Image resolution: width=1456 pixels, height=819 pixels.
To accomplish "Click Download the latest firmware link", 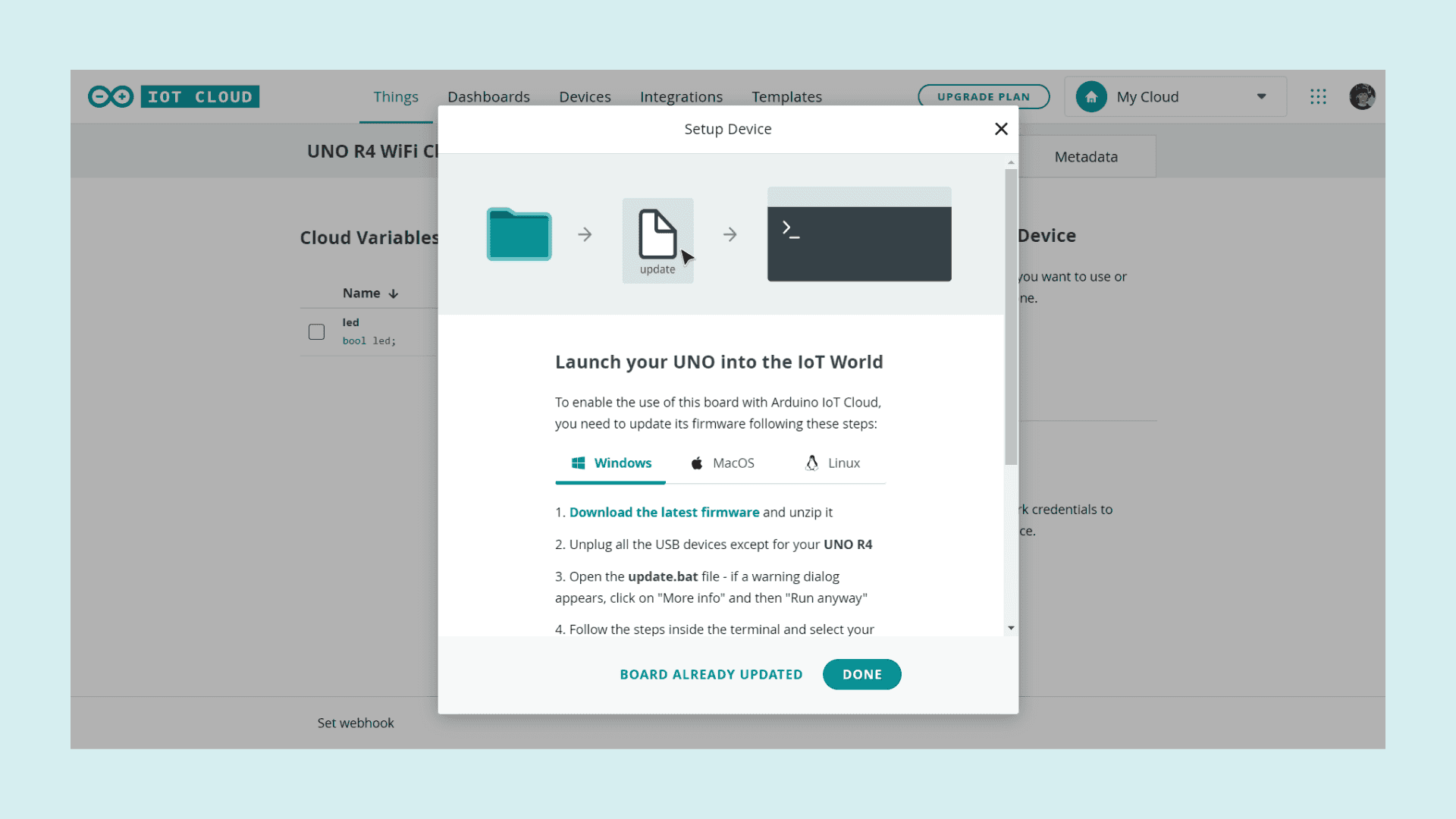I will tap(664, 512).
